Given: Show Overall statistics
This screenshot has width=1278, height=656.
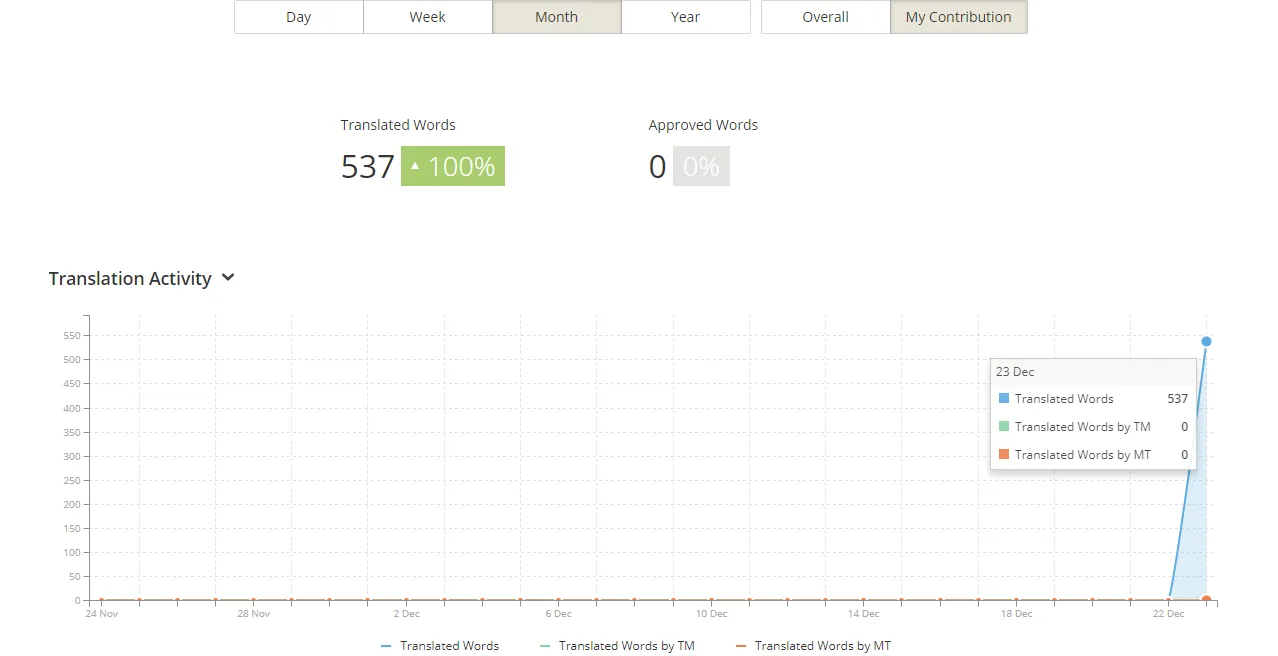Looking at the screenshot, I should [x=826, y=17].
